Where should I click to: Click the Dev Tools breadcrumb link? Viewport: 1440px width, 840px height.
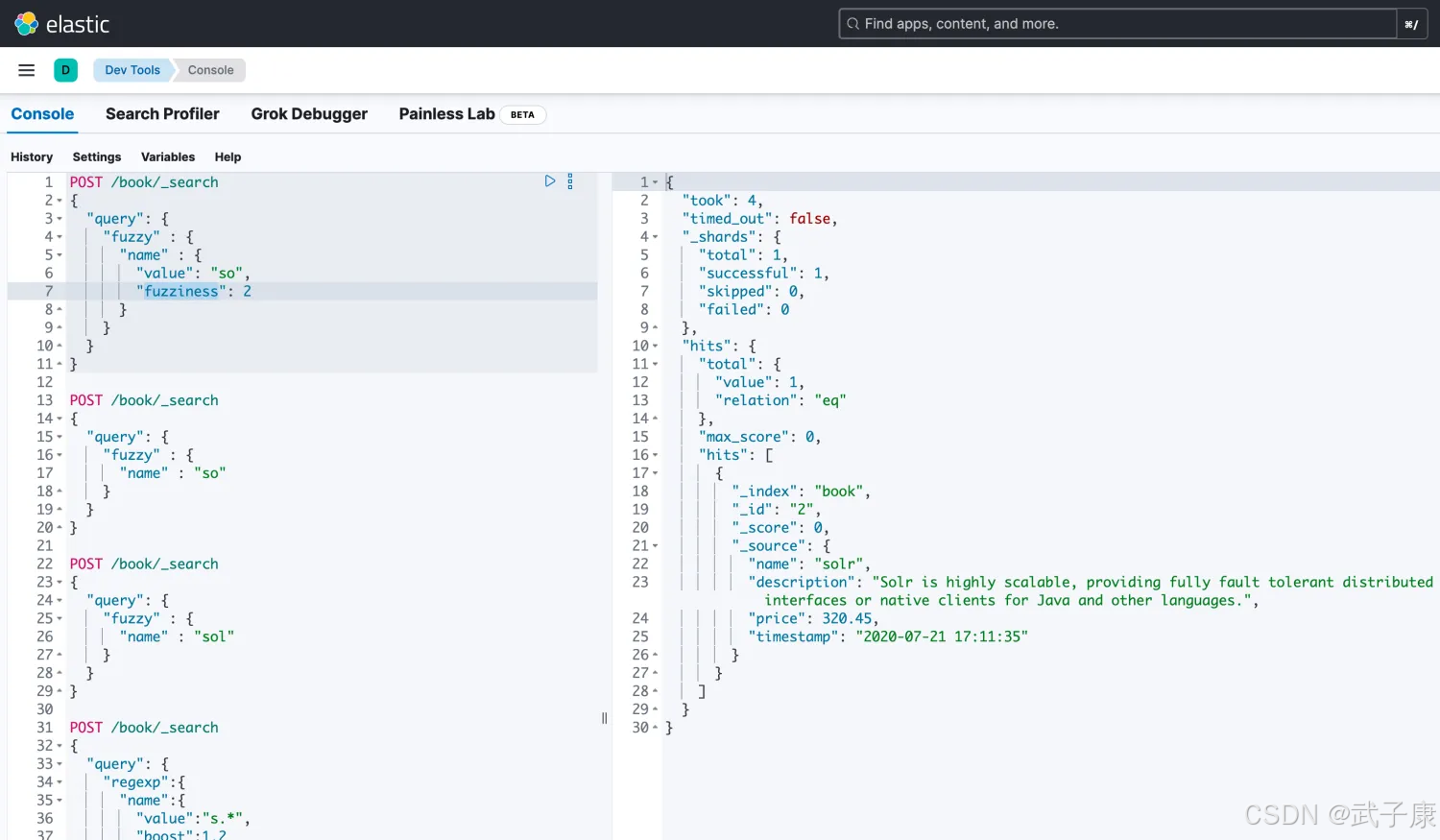(132, 70)
